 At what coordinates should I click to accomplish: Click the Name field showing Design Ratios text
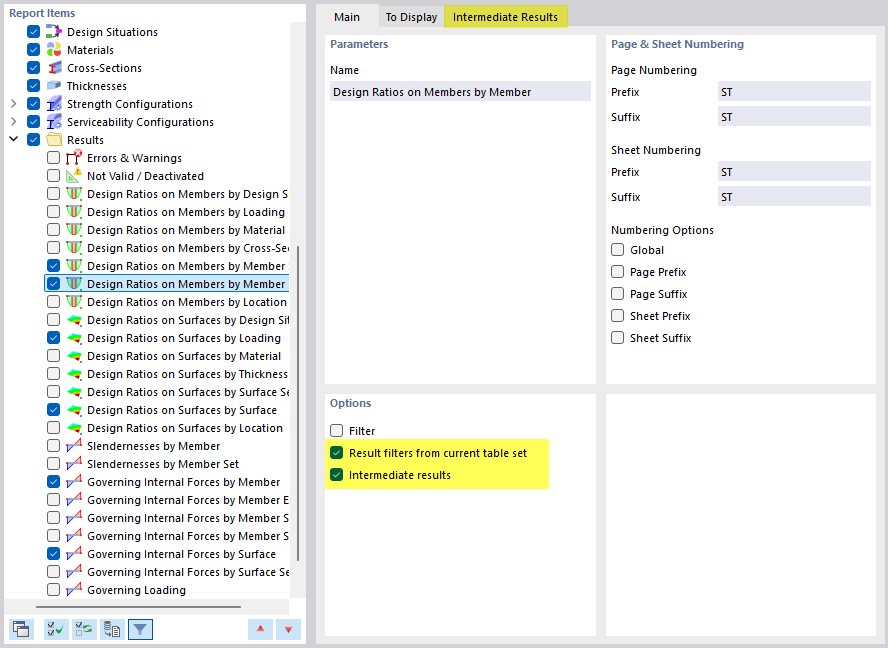(459, 91)
